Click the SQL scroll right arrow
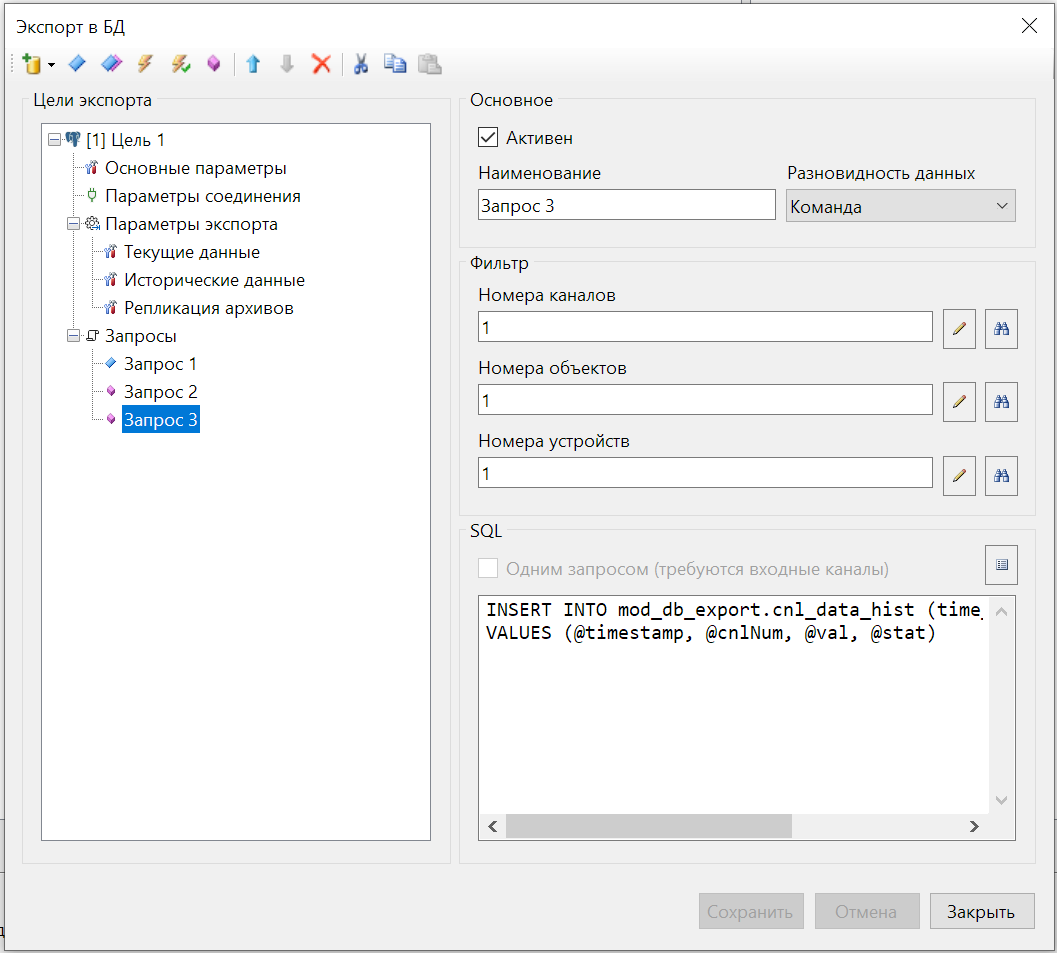The image size is (1057, 953). (974, 826)
